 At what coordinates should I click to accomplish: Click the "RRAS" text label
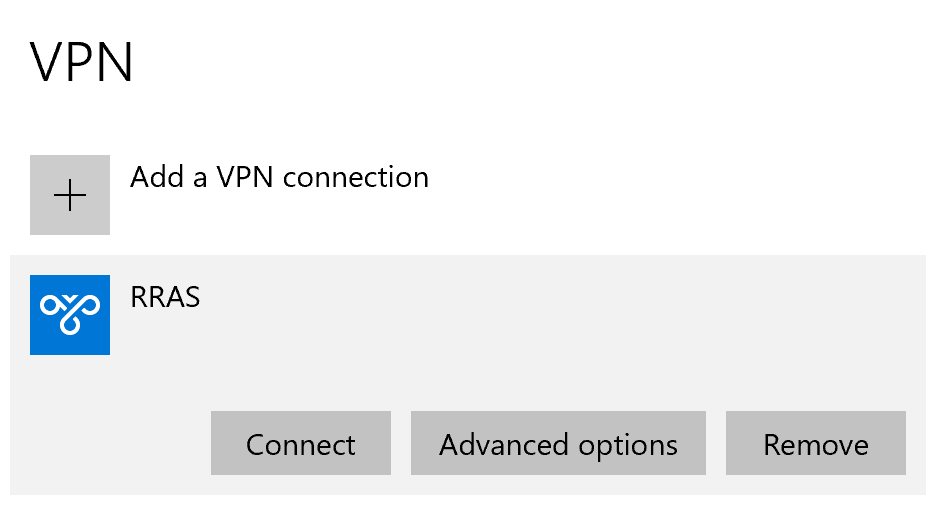click(x=165, y=298)
